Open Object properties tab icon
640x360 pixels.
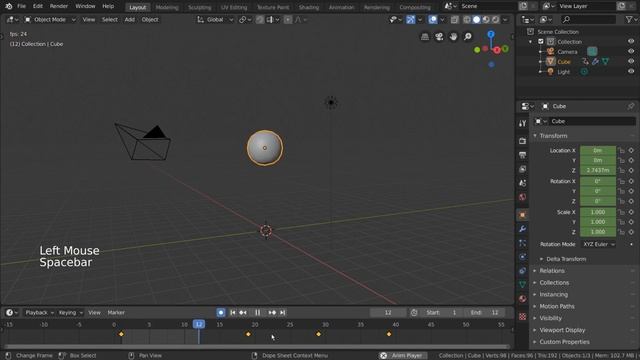(522, 215)
